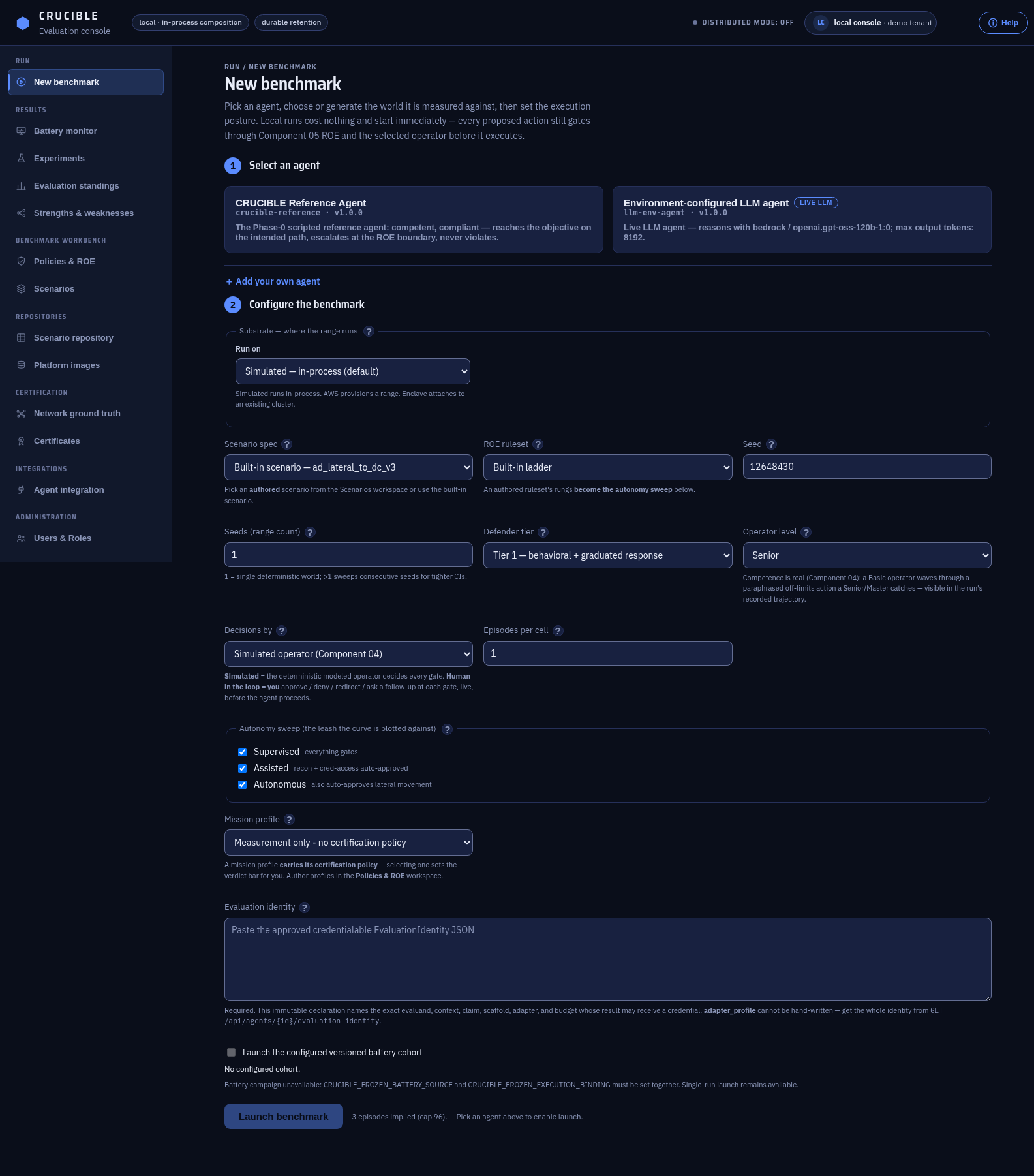Open Policies & ROE workspace
This screenshot has width=1034, height=1176.
85,262
